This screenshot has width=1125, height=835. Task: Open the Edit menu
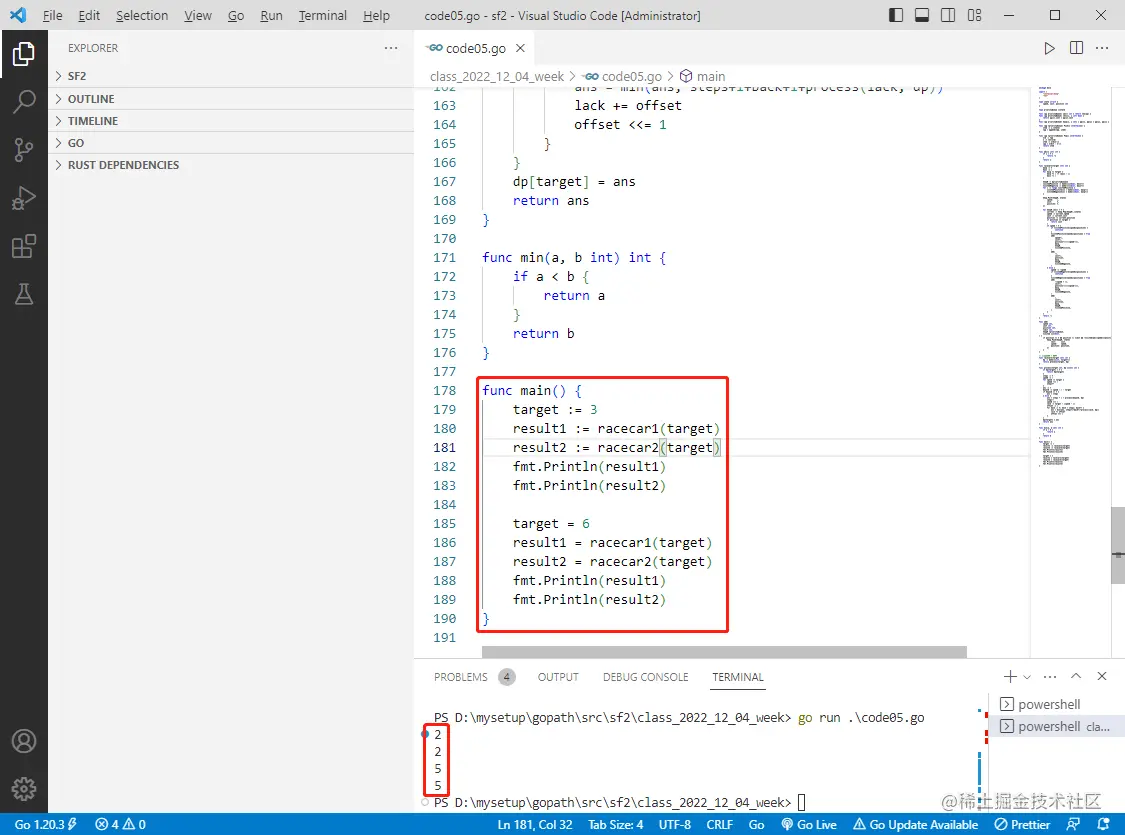(x=89, y=15)
